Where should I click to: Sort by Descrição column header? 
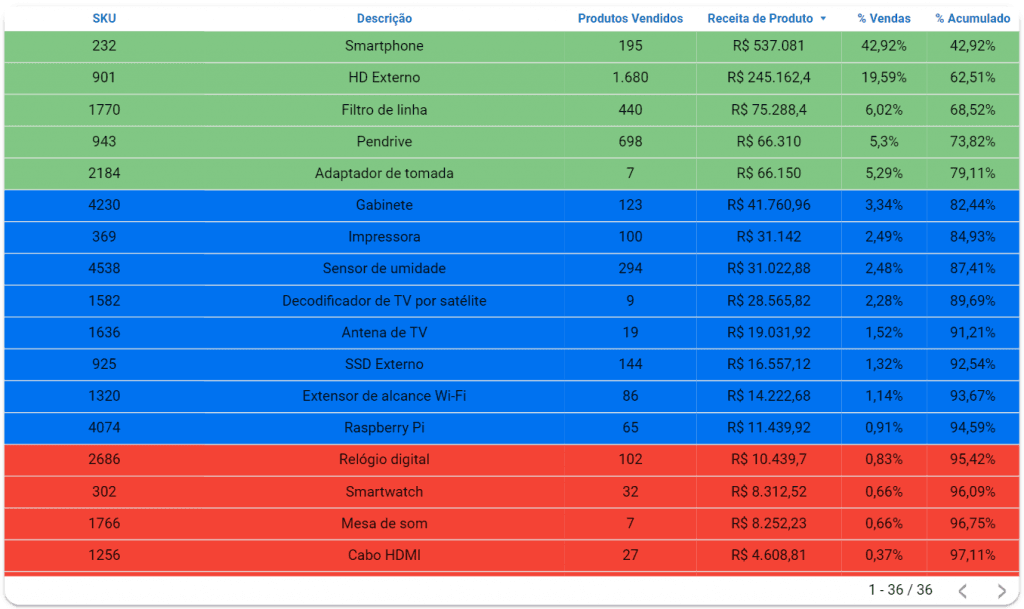click(x=384, y=19)
